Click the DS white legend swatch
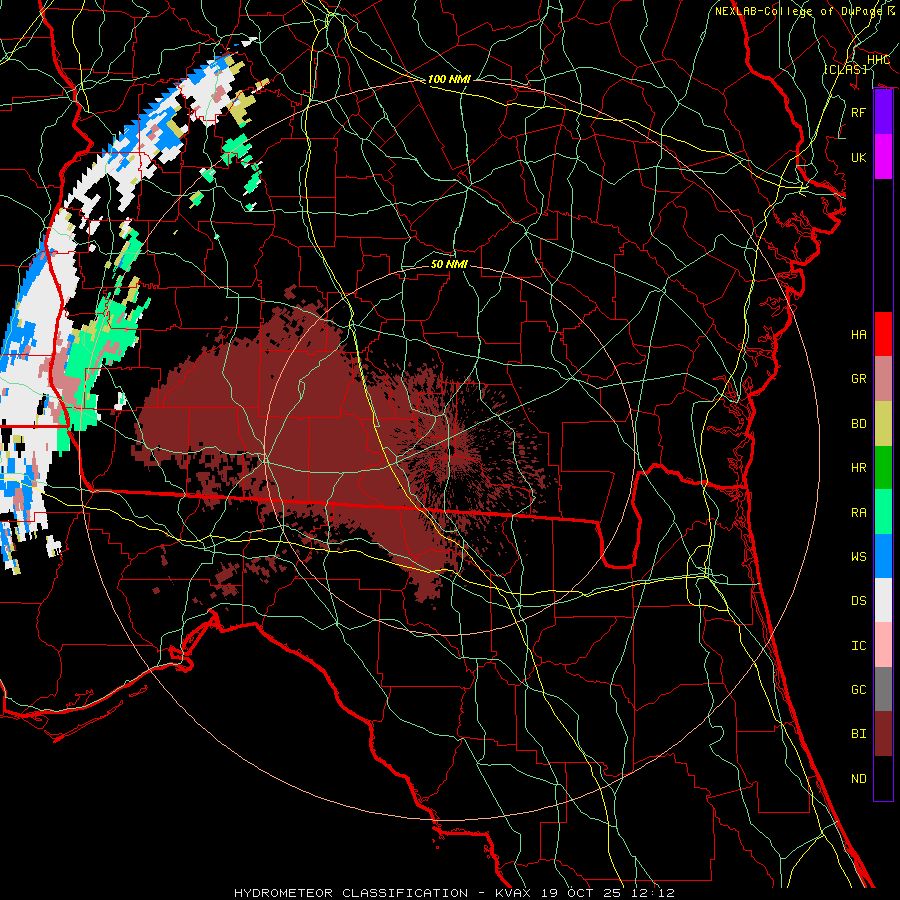The width and height of the screenshot is (900, 900). tap(883, 600)
